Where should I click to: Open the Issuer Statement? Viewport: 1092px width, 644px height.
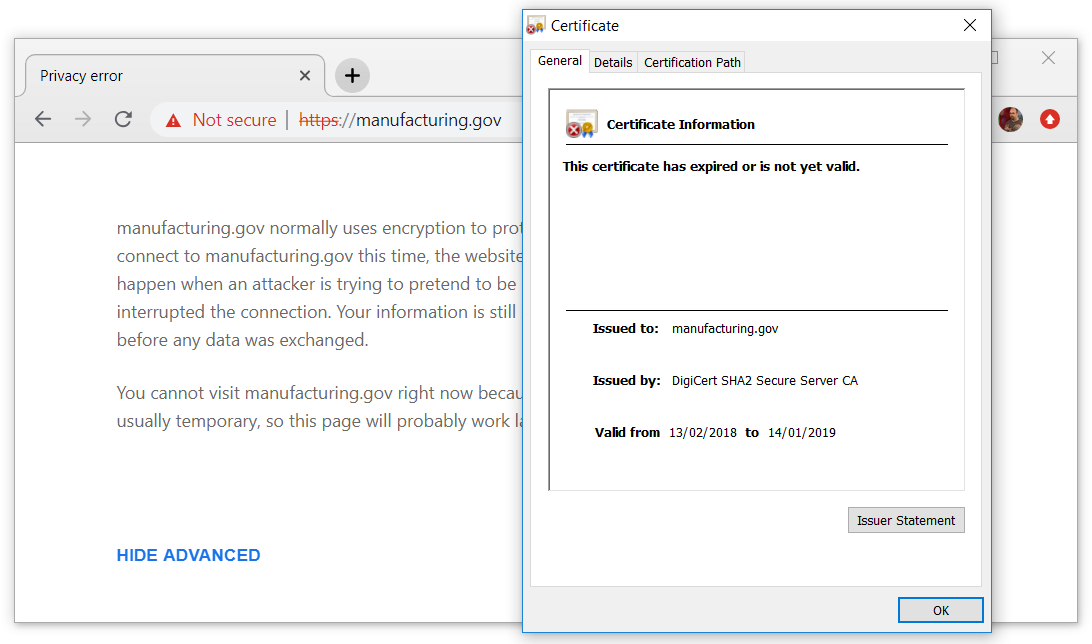(x=906, y=520)
